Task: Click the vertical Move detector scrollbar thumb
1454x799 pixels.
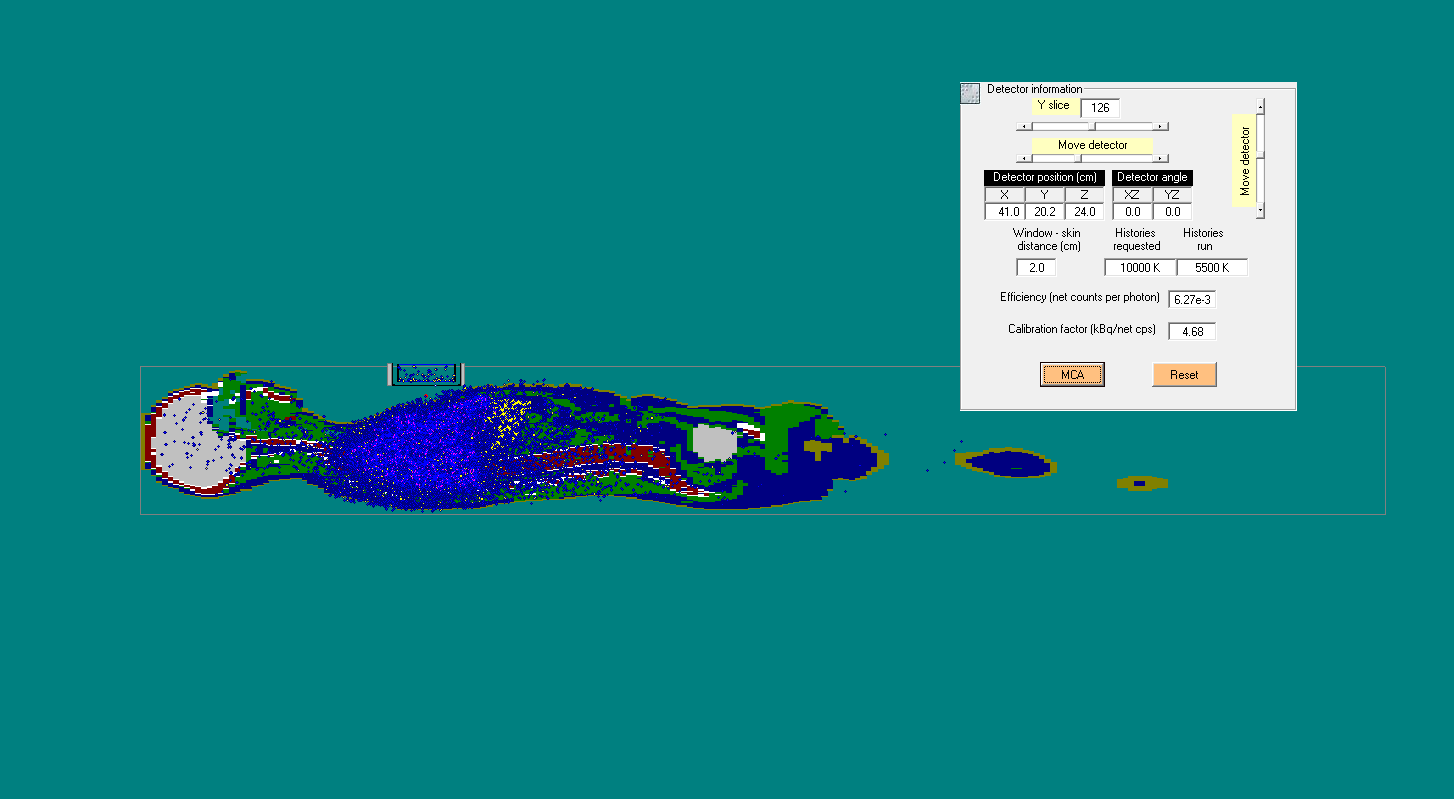Action: click(x=1260, y=155)
